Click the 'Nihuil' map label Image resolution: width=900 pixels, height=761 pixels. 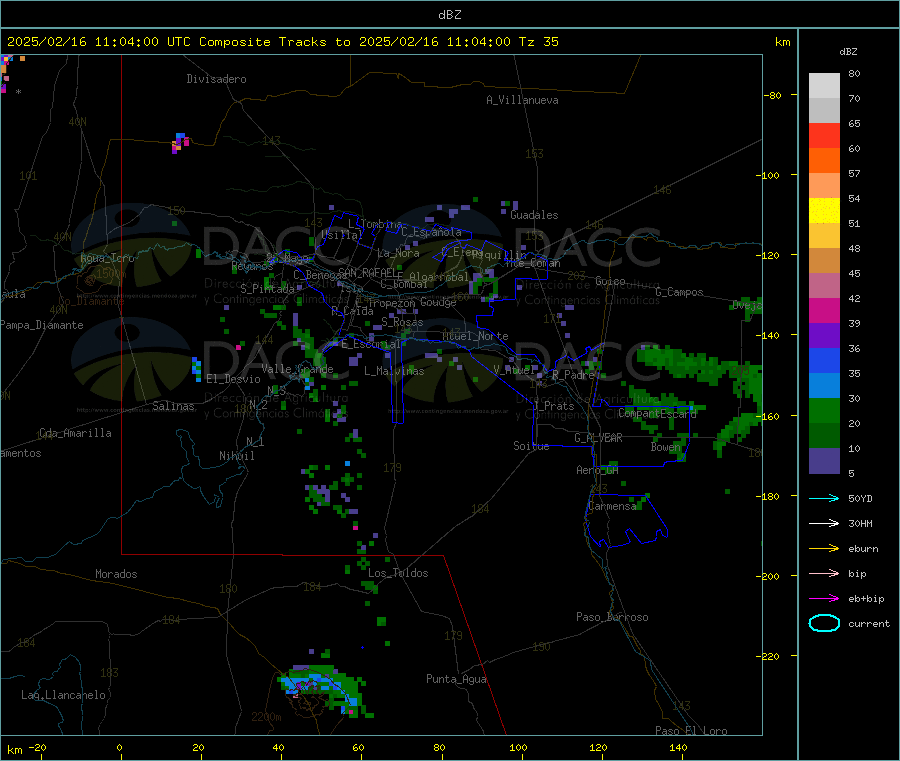[x=236, y=456]
